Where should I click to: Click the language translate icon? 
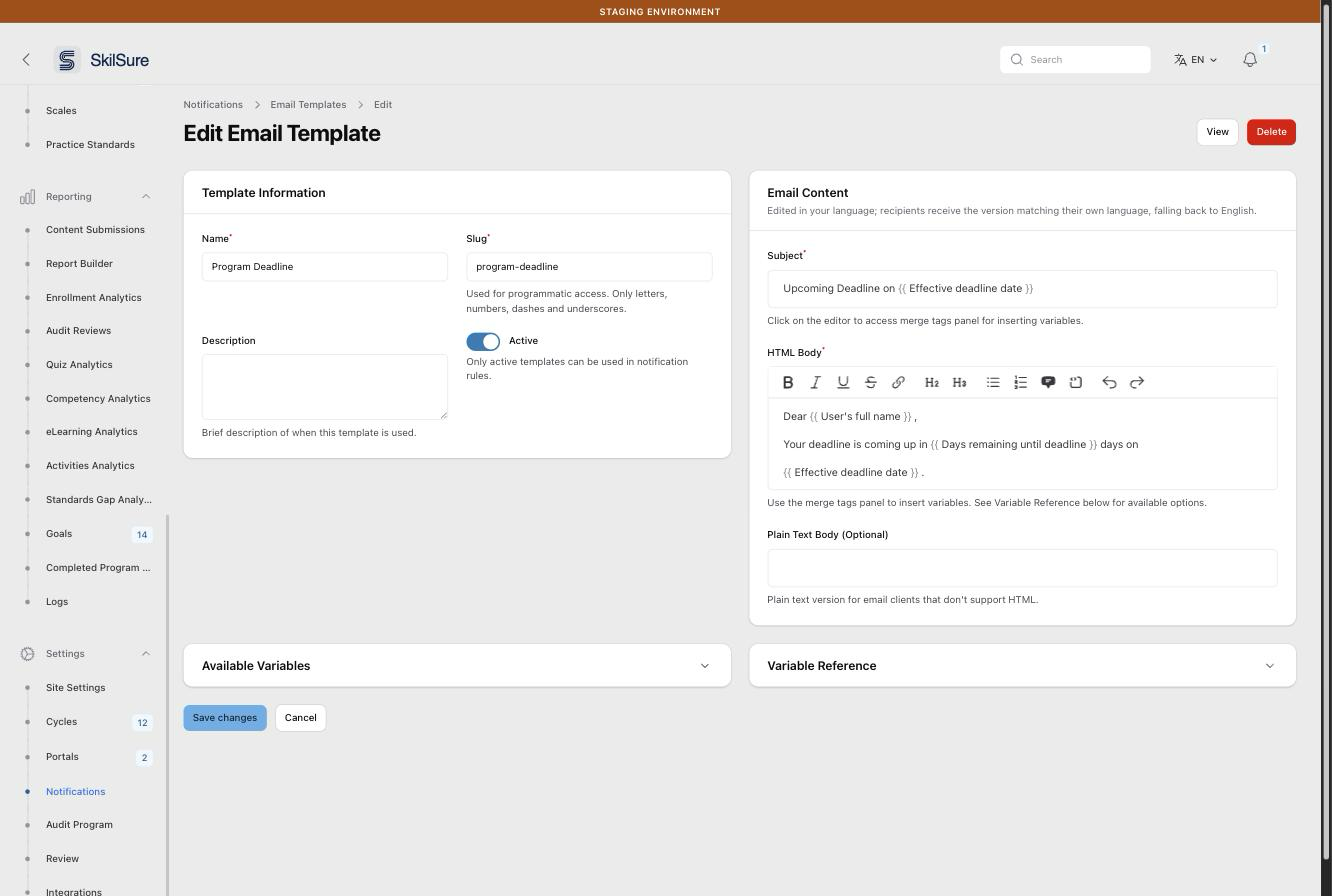coord(1180,60)
